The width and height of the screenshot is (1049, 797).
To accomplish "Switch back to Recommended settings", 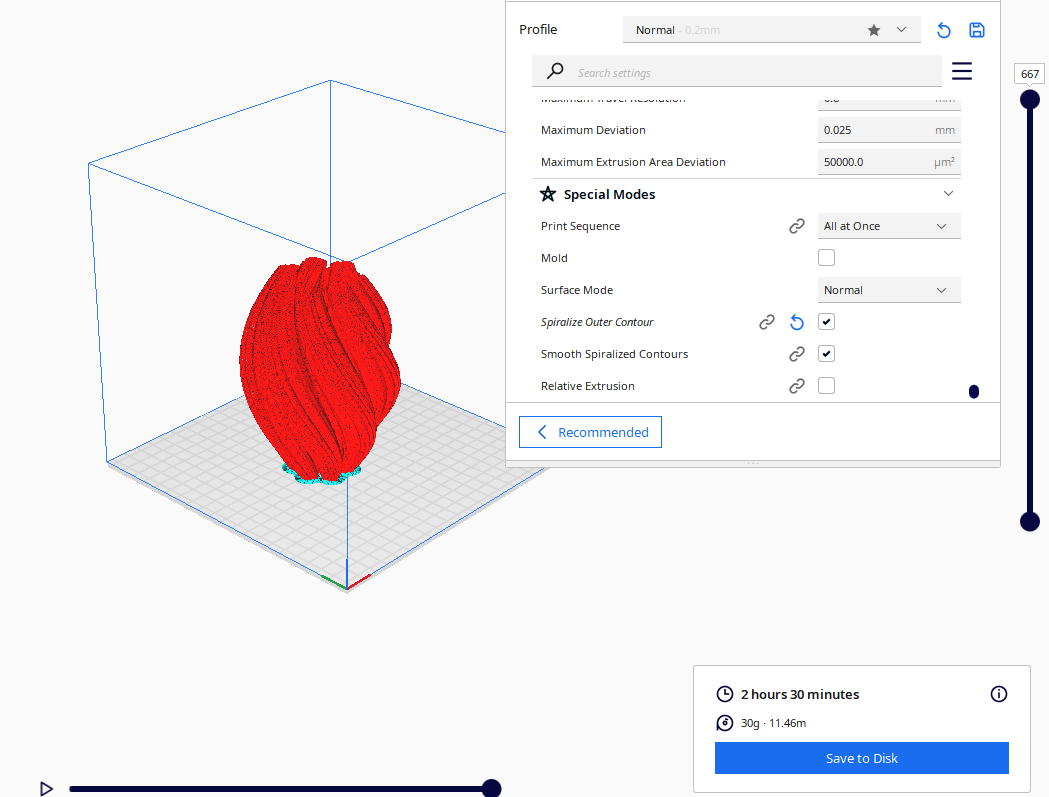I will pos(590,432).
